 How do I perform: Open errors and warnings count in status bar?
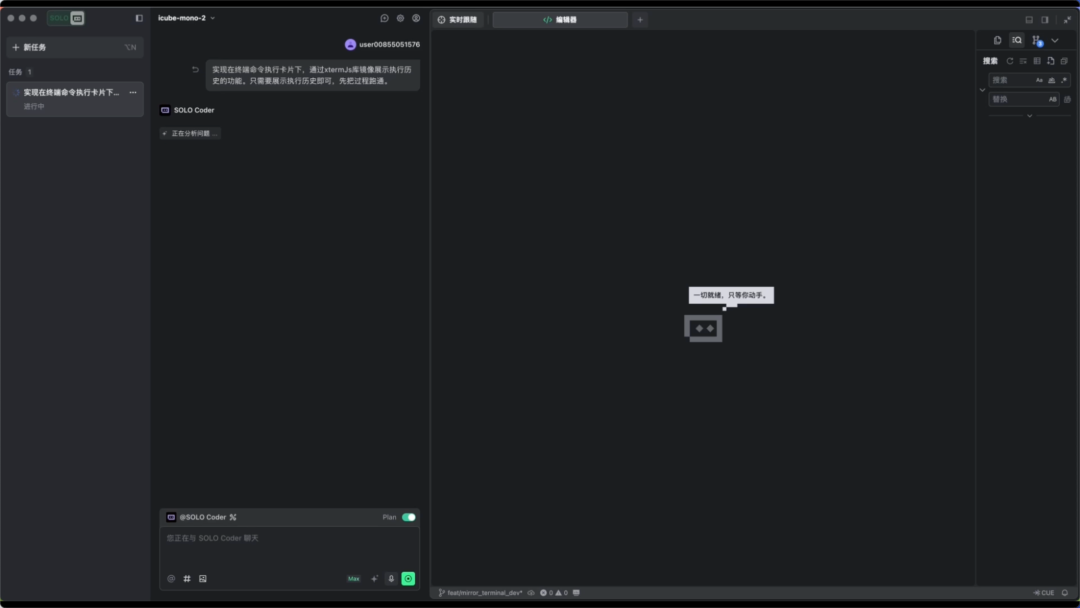554,593
